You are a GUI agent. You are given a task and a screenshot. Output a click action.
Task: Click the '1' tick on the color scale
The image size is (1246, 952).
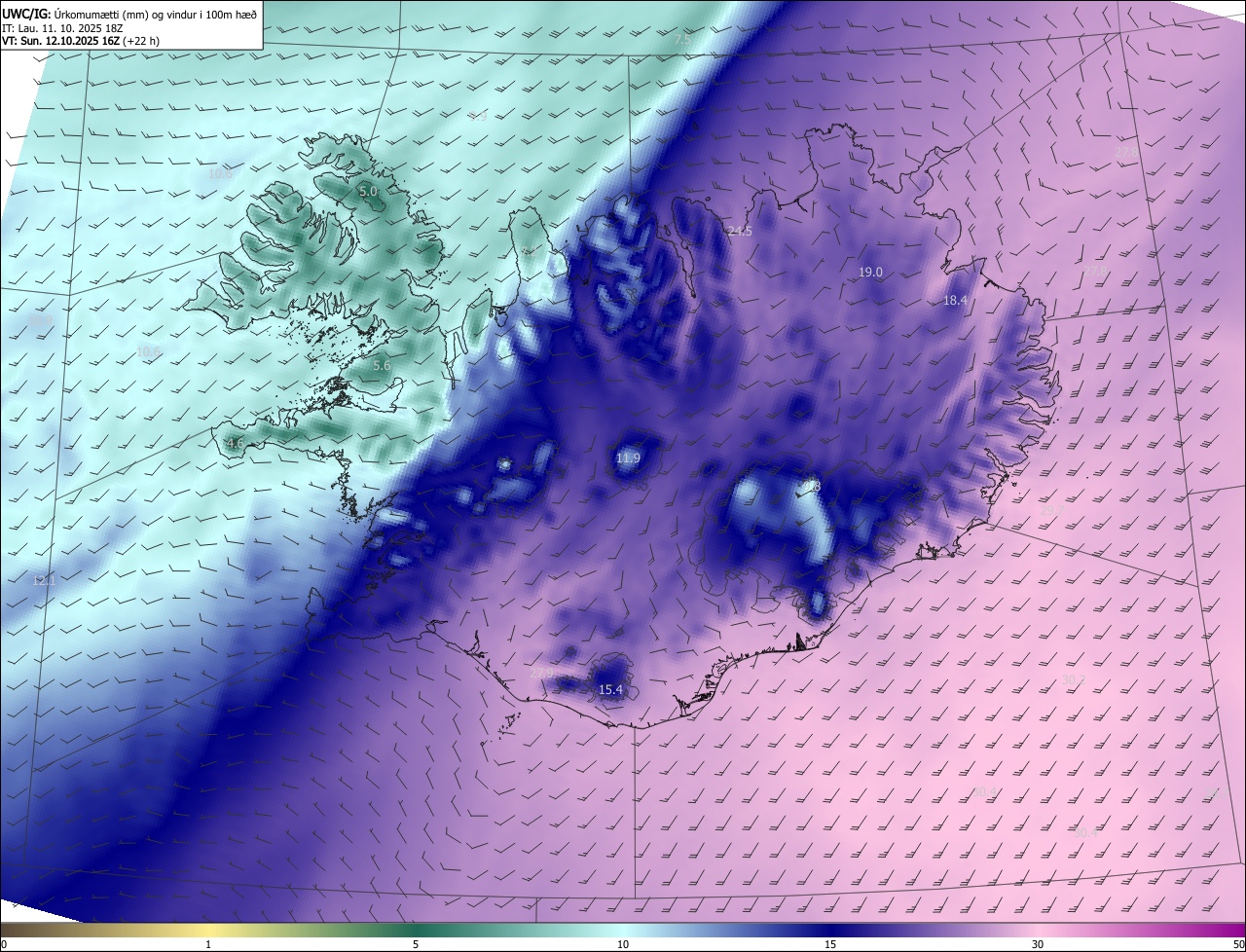[x=208, y=944]
